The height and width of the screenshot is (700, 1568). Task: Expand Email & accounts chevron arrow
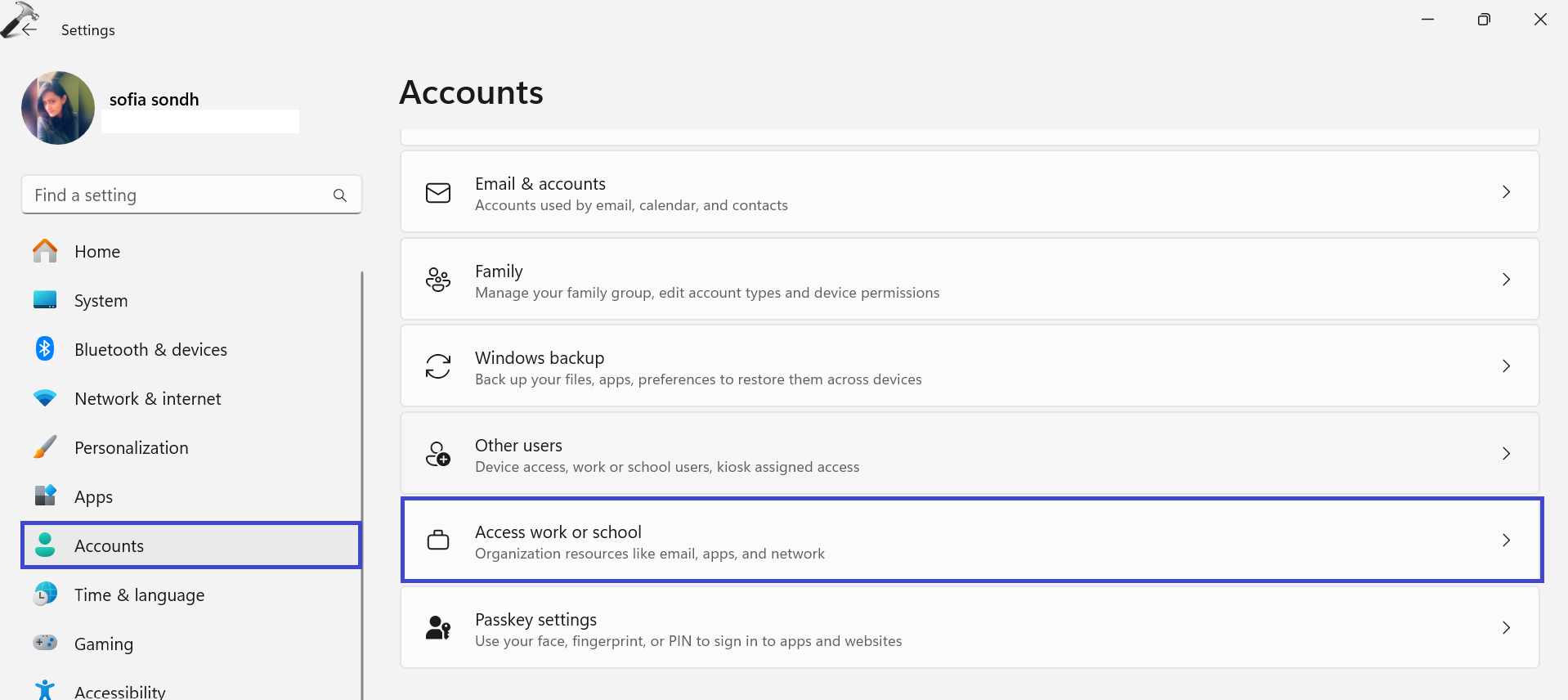click(1506, 192)
